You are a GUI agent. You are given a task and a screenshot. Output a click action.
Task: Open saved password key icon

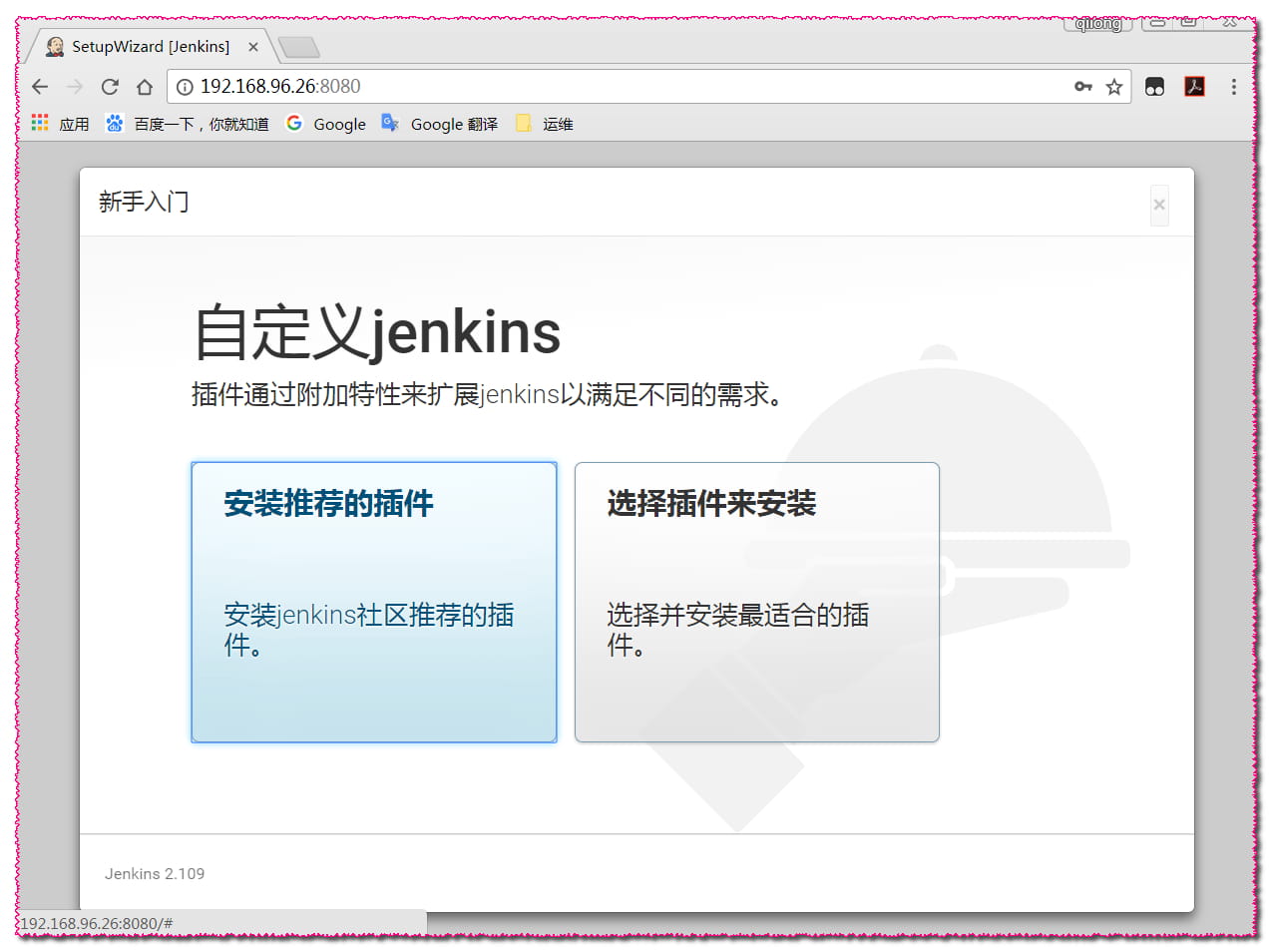pyautogui.click(x=1083, y=87)
